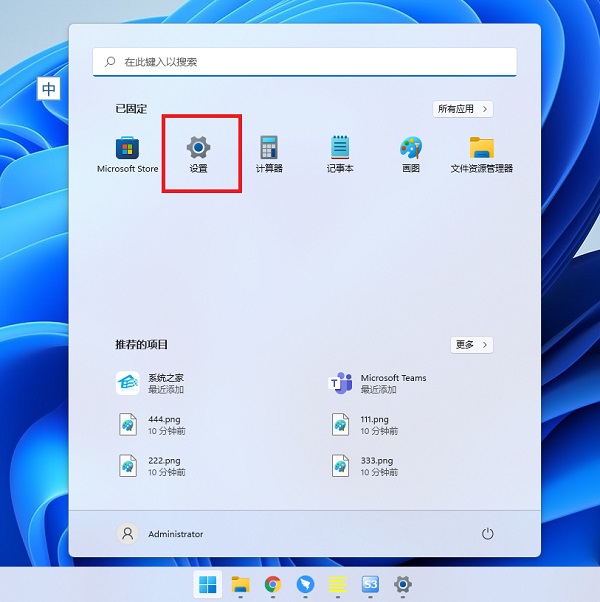600x602 pixels.
Task: Open the Administrator user account menu
Action: click(x=161, y=534)
